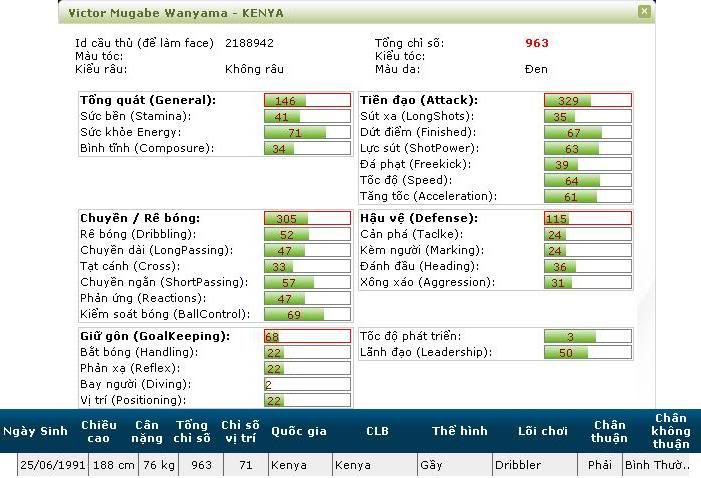
Task: Click the ShotPower bar showing 63
Action: (x=588, y=148)
